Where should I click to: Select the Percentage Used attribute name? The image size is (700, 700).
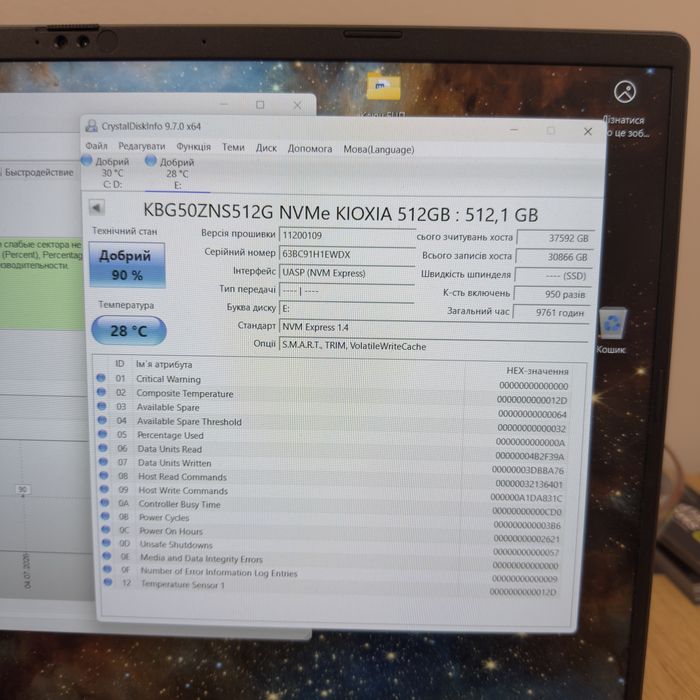[x=170, y=435]
